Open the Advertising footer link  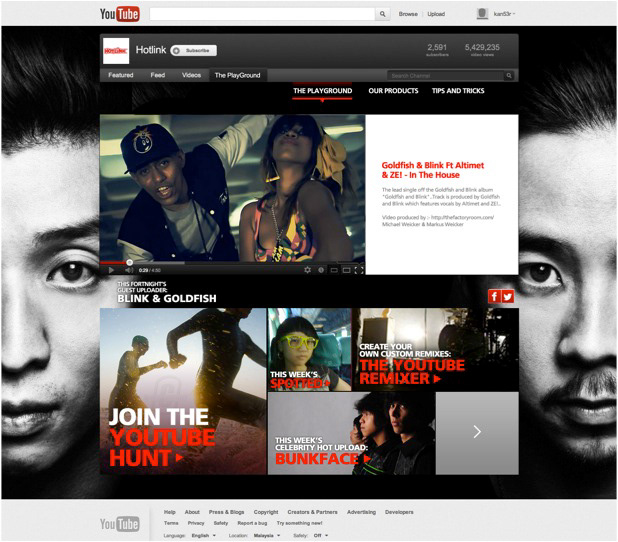coord(361,512)
